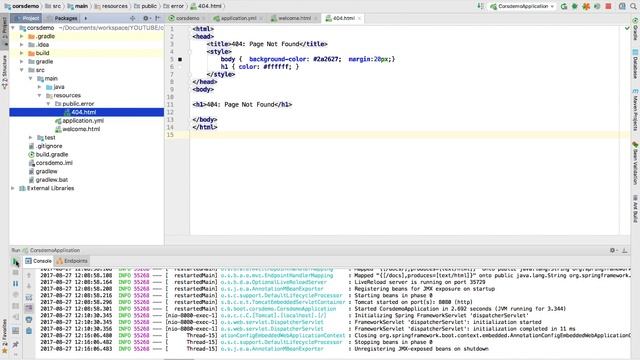Click the Clear All trash icon in console
Image resolution: width=640 pixels, height=360 pixels.
(29, 331)
